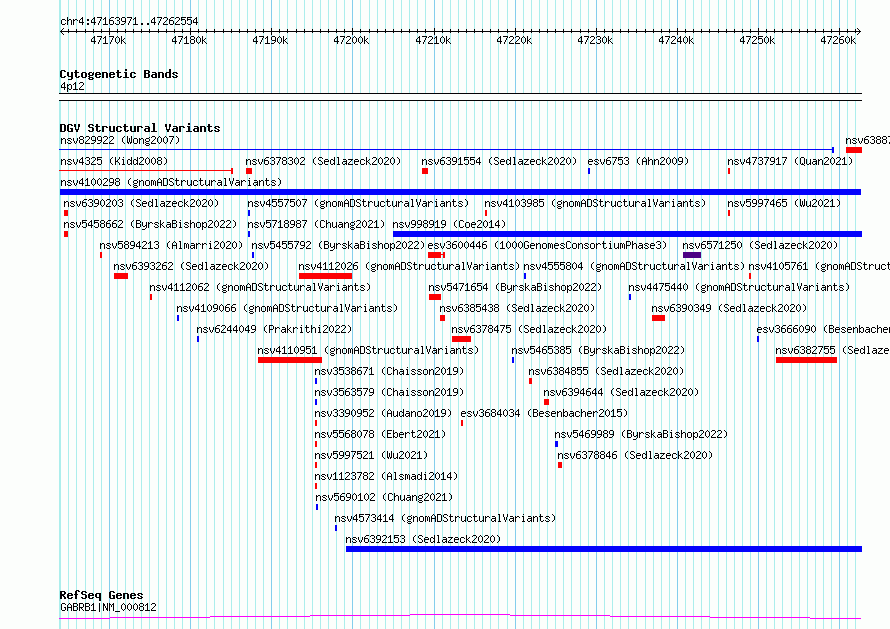This screenshot has height=629, width=890.
Task: Click nsv5894213 (Almarri2020) variant
Action: [171, 245]
